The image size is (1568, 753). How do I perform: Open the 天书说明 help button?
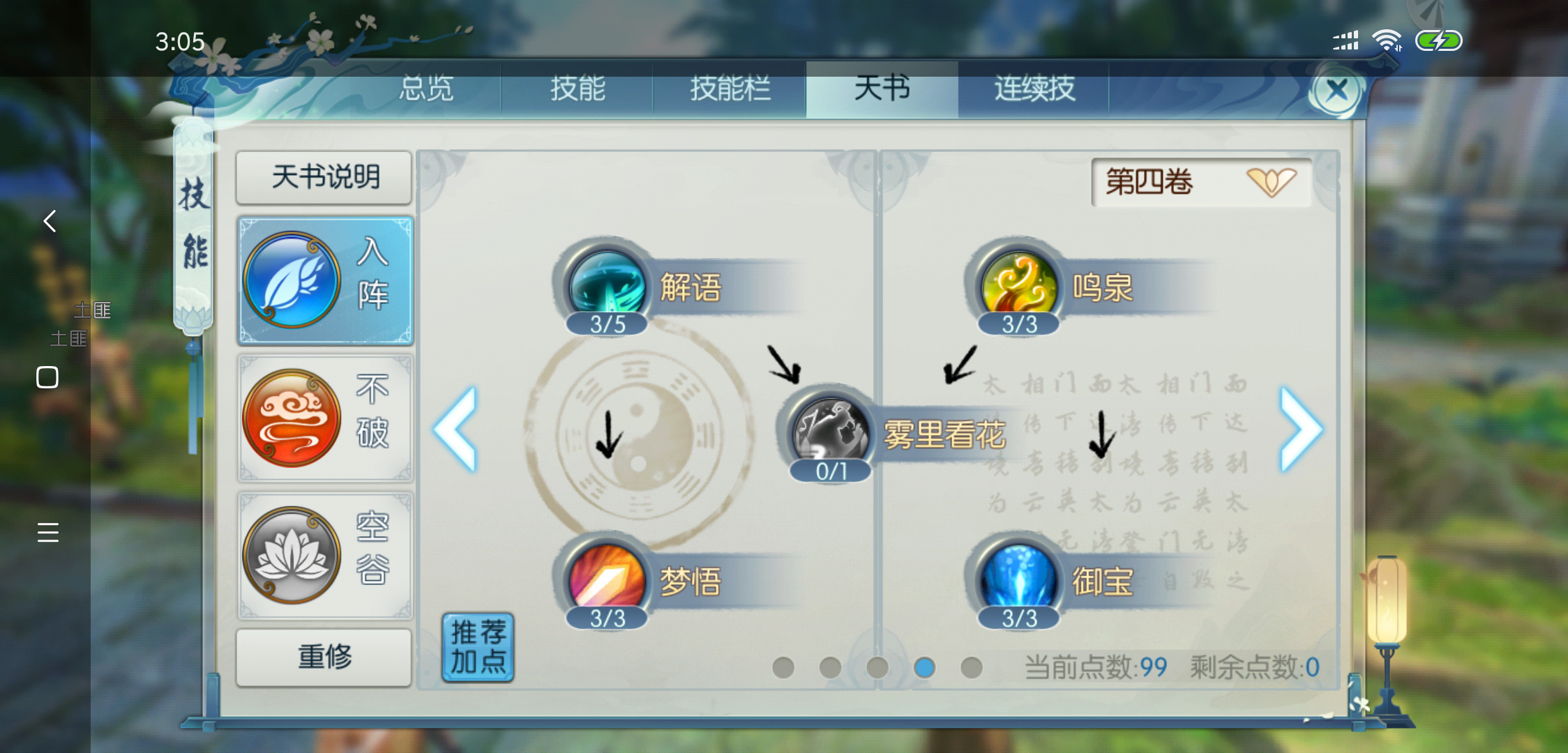point(324,177)
